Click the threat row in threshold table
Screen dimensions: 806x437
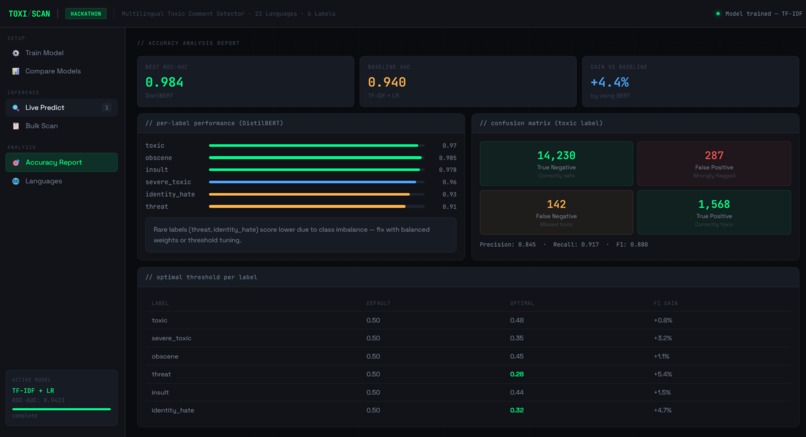pyautogui.click(x=468, y=374)
